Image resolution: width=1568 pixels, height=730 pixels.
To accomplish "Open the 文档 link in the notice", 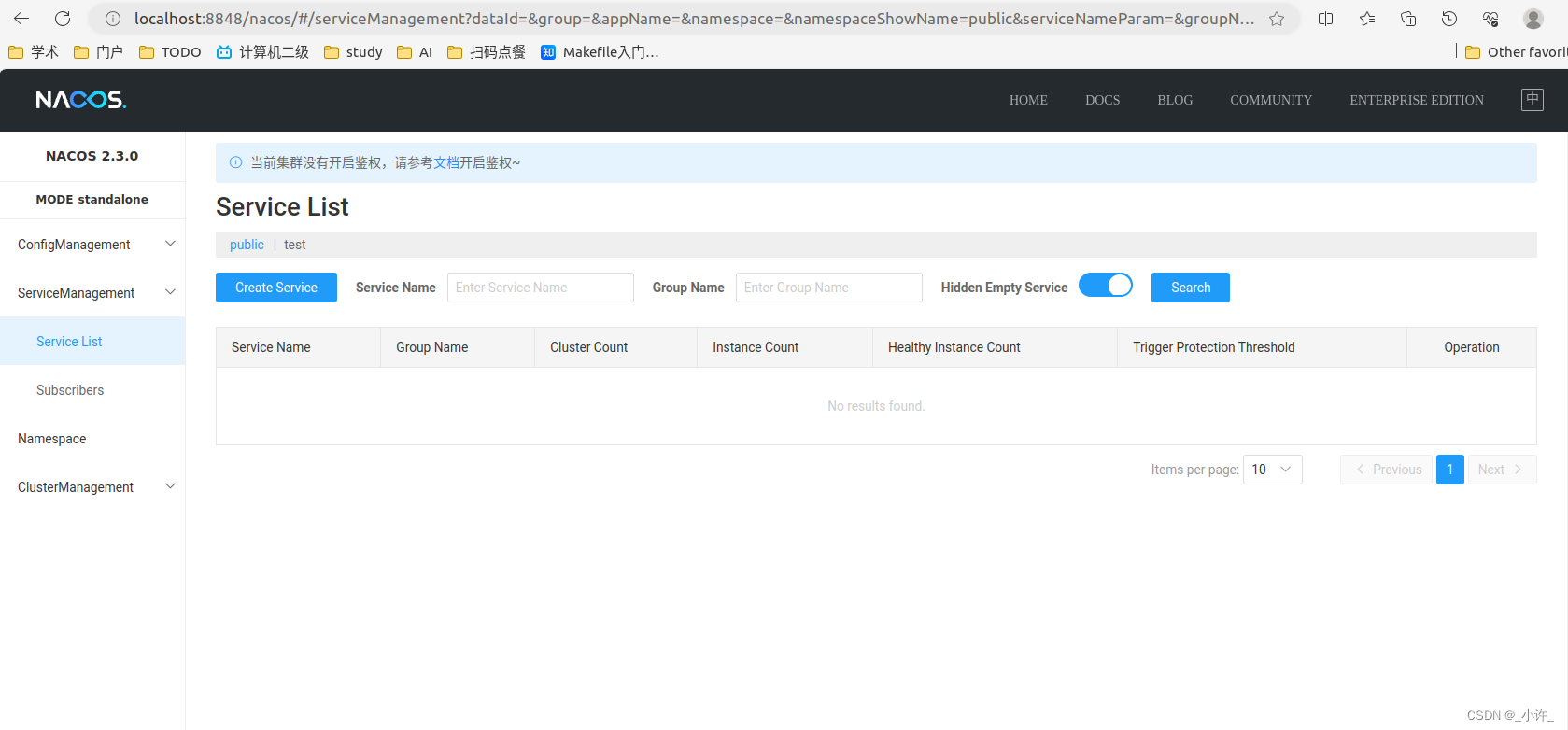I will coord(446,162).
